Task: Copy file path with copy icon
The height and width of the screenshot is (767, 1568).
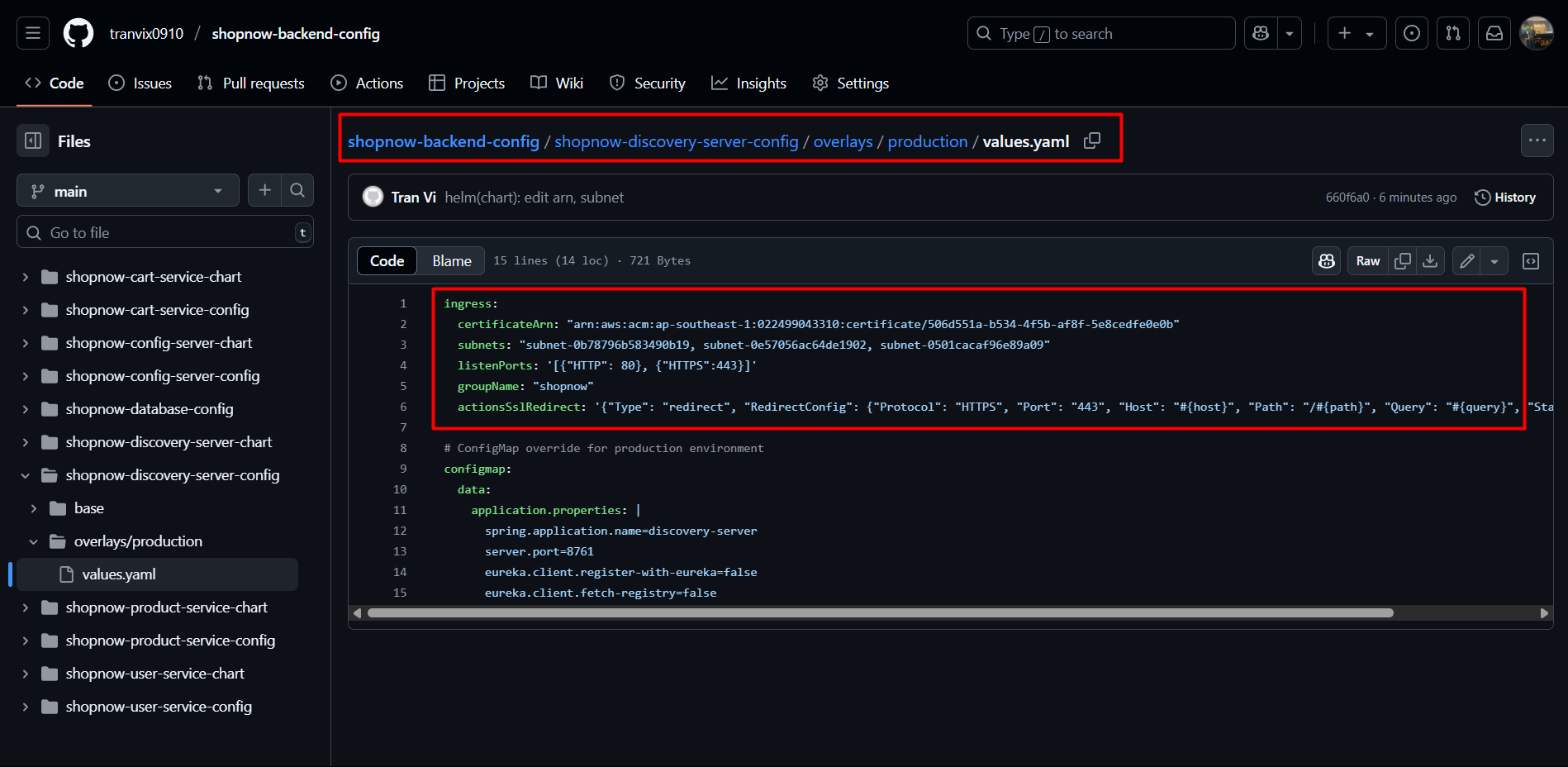Action: (x=1091, y=141)
